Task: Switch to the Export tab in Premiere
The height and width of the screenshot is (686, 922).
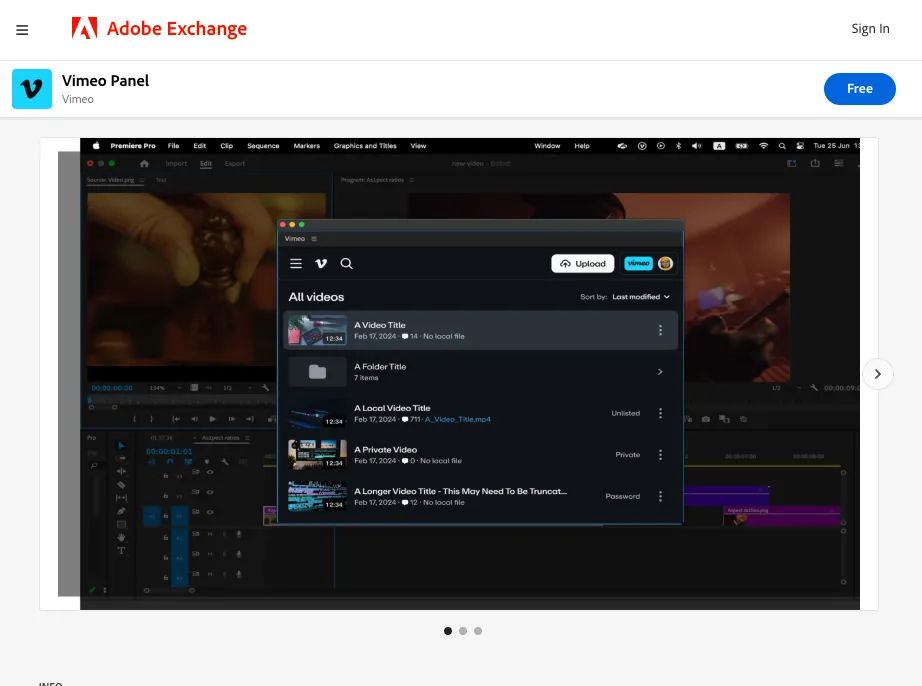Action: 235,163
